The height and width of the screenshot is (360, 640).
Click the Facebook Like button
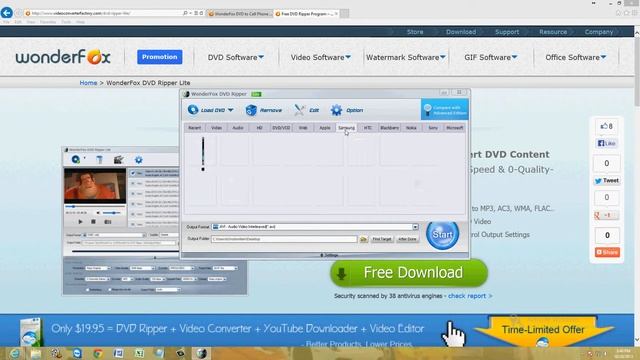click(607, 143)
